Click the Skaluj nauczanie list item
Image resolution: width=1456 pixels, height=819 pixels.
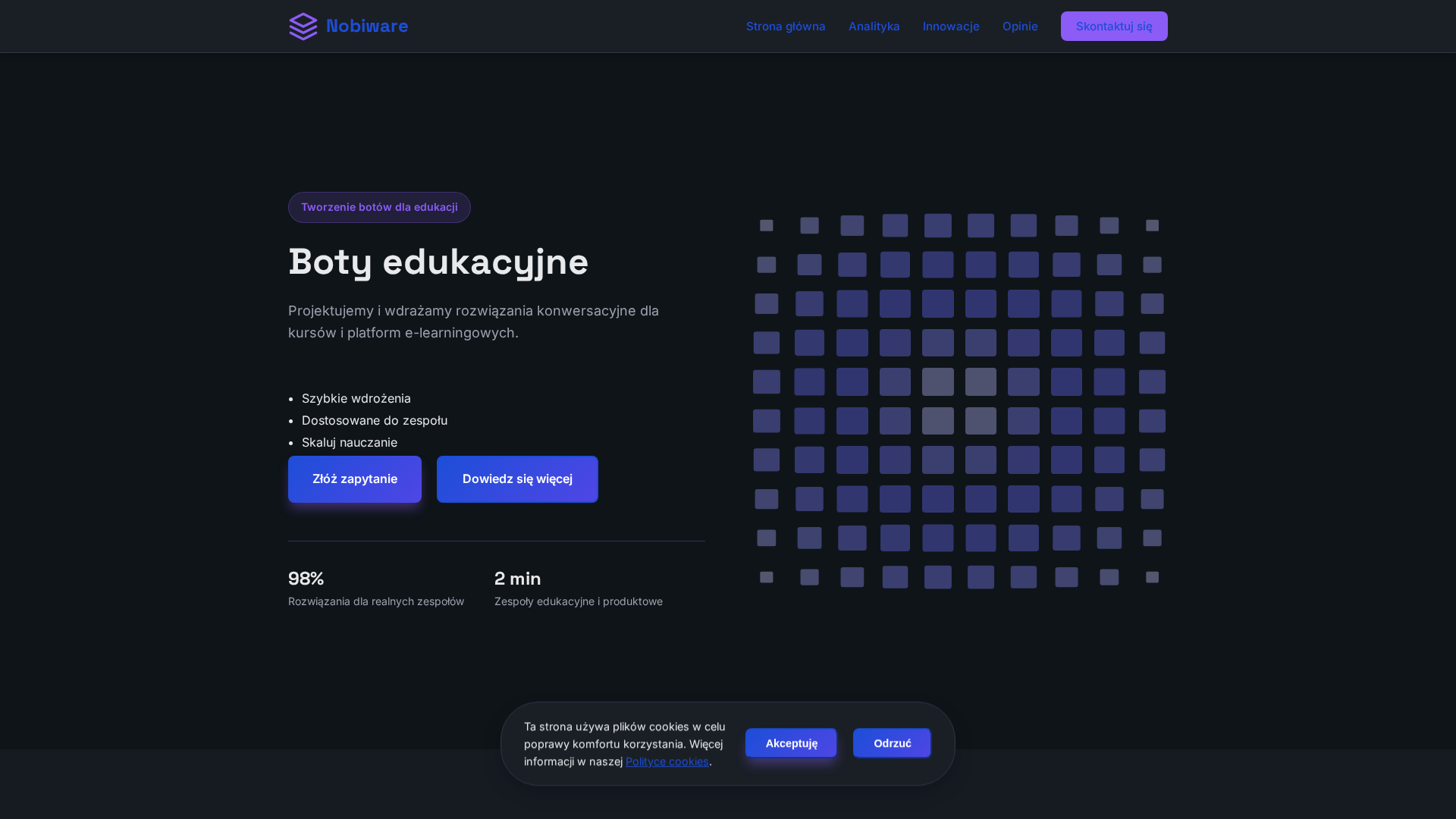point(350,442)
